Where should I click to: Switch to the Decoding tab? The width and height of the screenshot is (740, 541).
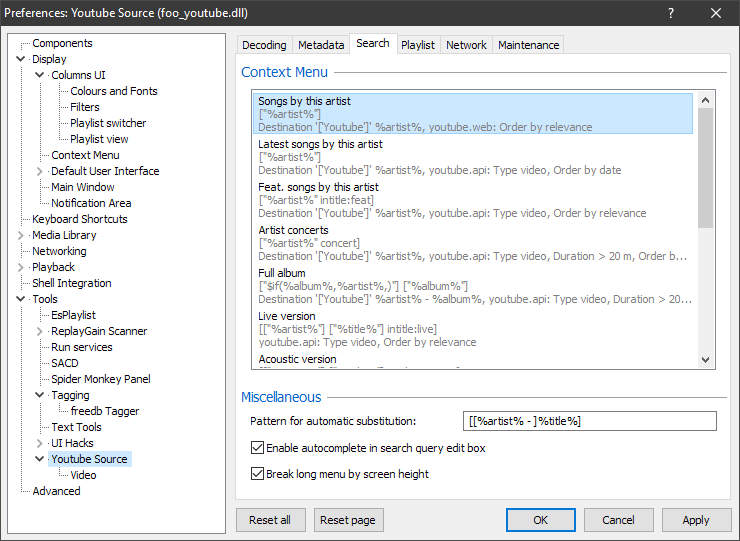pos(264,45)
